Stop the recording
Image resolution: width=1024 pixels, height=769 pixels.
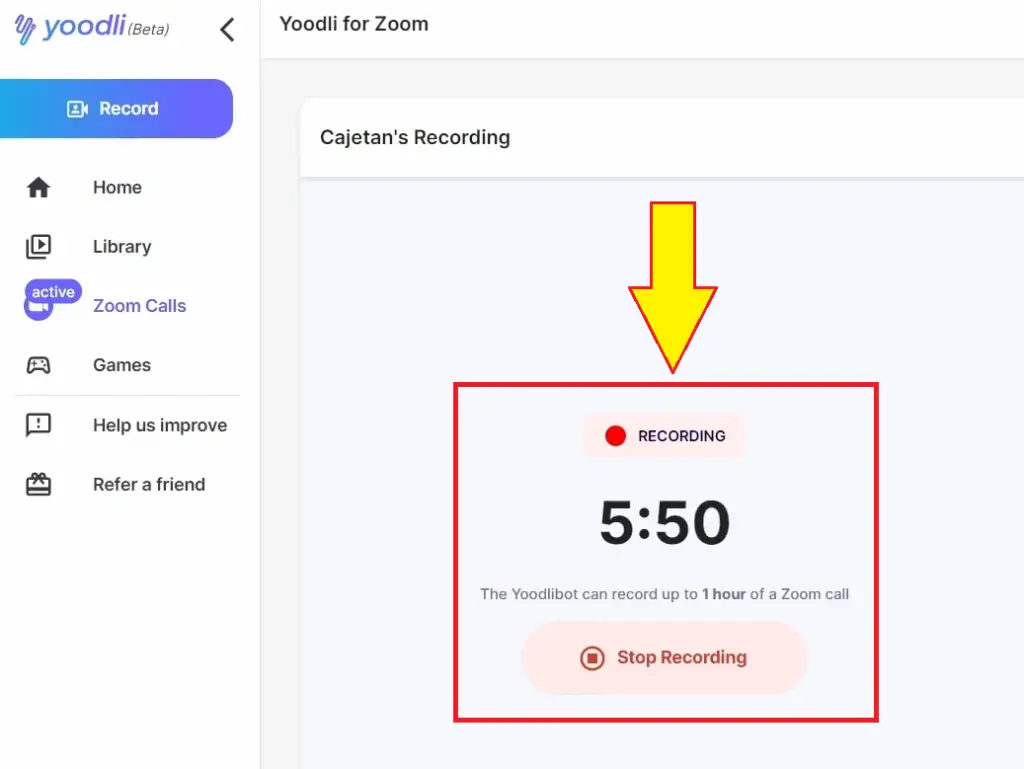coord(664,657)
